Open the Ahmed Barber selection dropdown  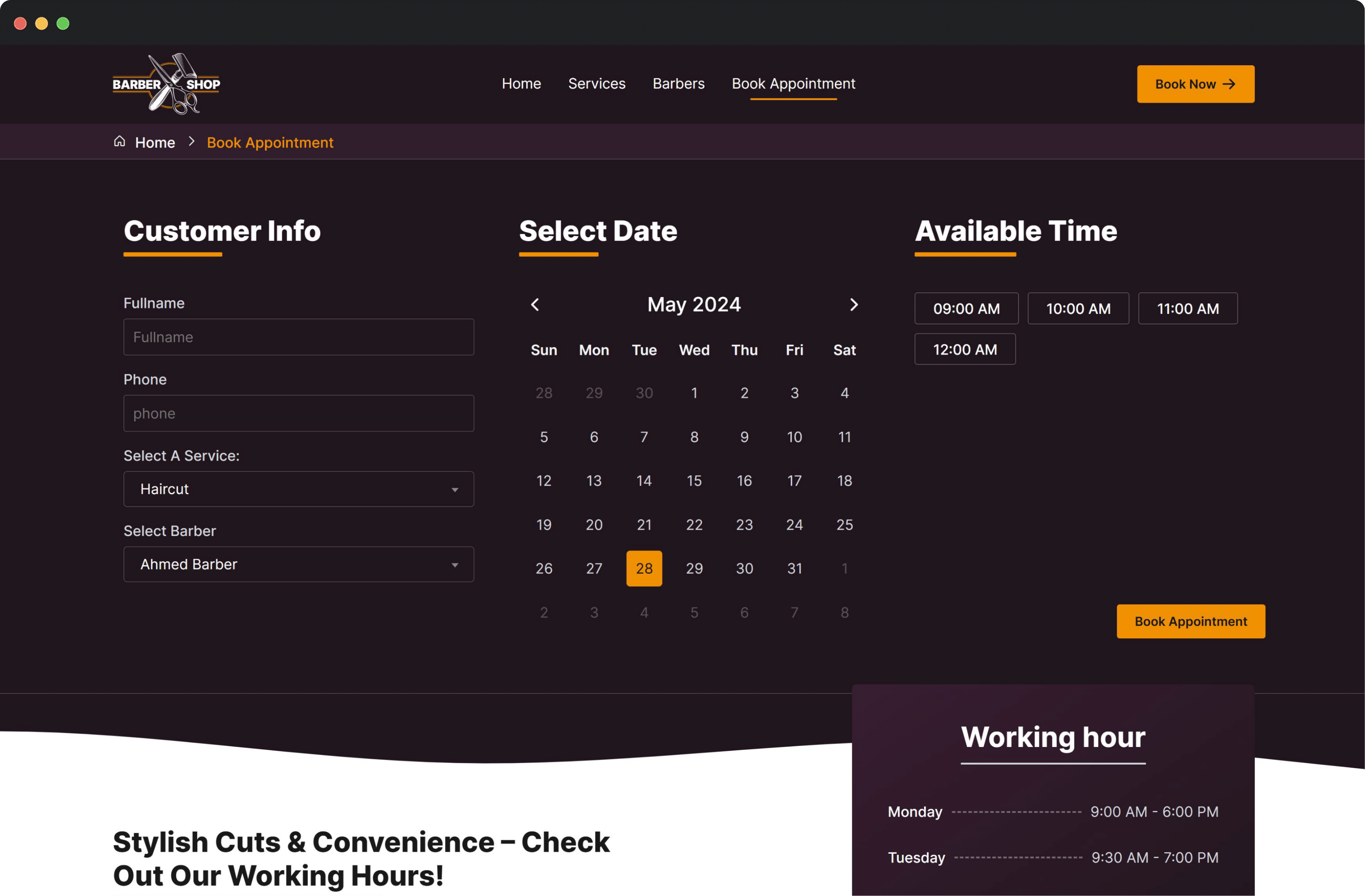[x=298, y=564]
